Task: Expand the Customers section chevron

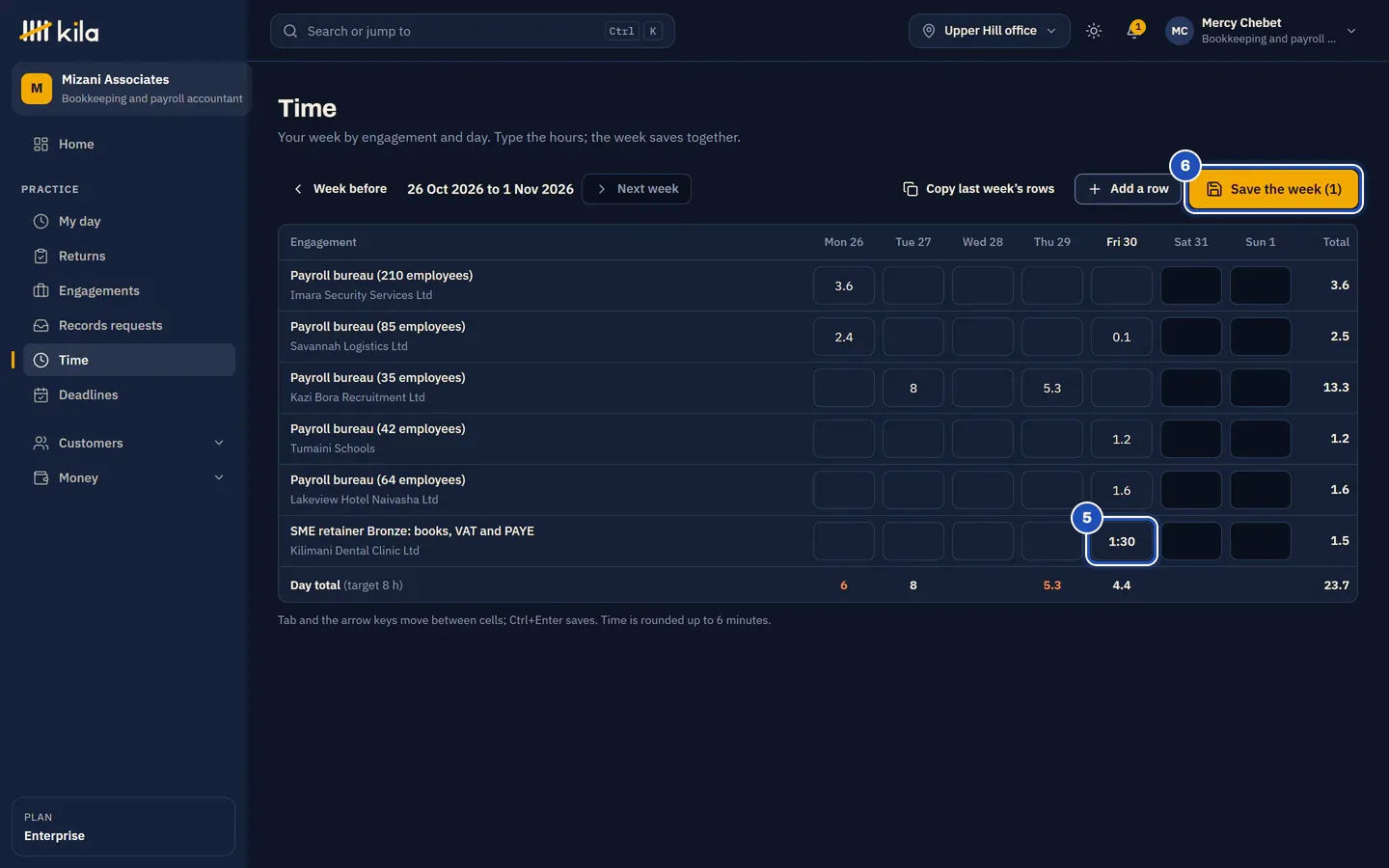Action: [x=219, y=443]
